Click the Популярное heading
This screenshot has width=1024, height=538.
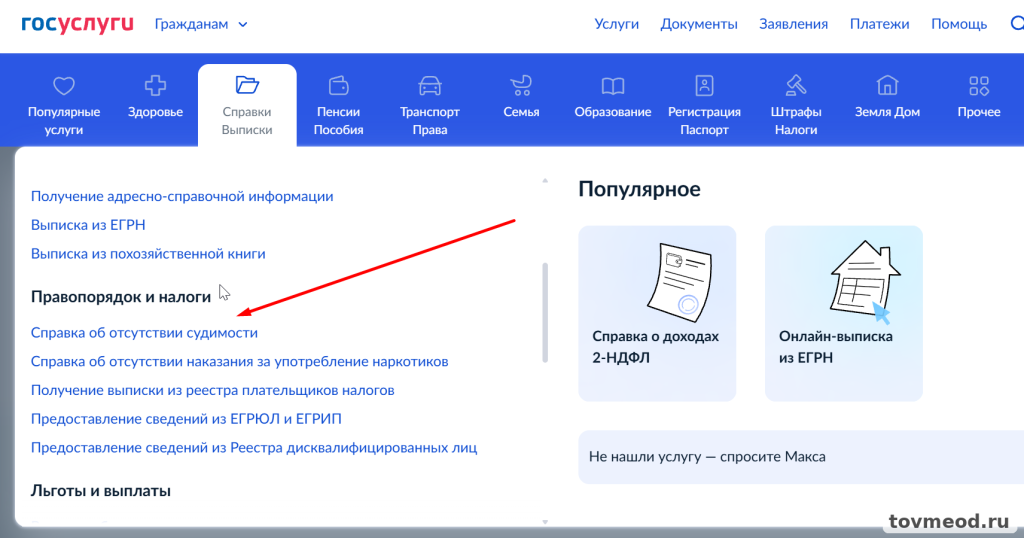(x=639, y=189)
